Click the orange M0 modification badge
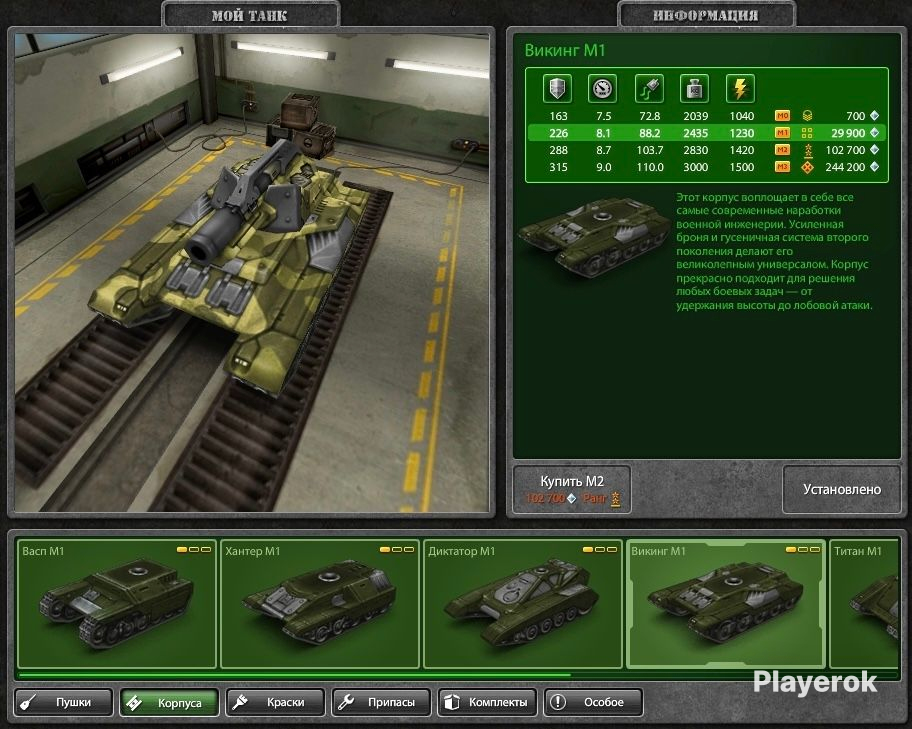 coord(782,116)
